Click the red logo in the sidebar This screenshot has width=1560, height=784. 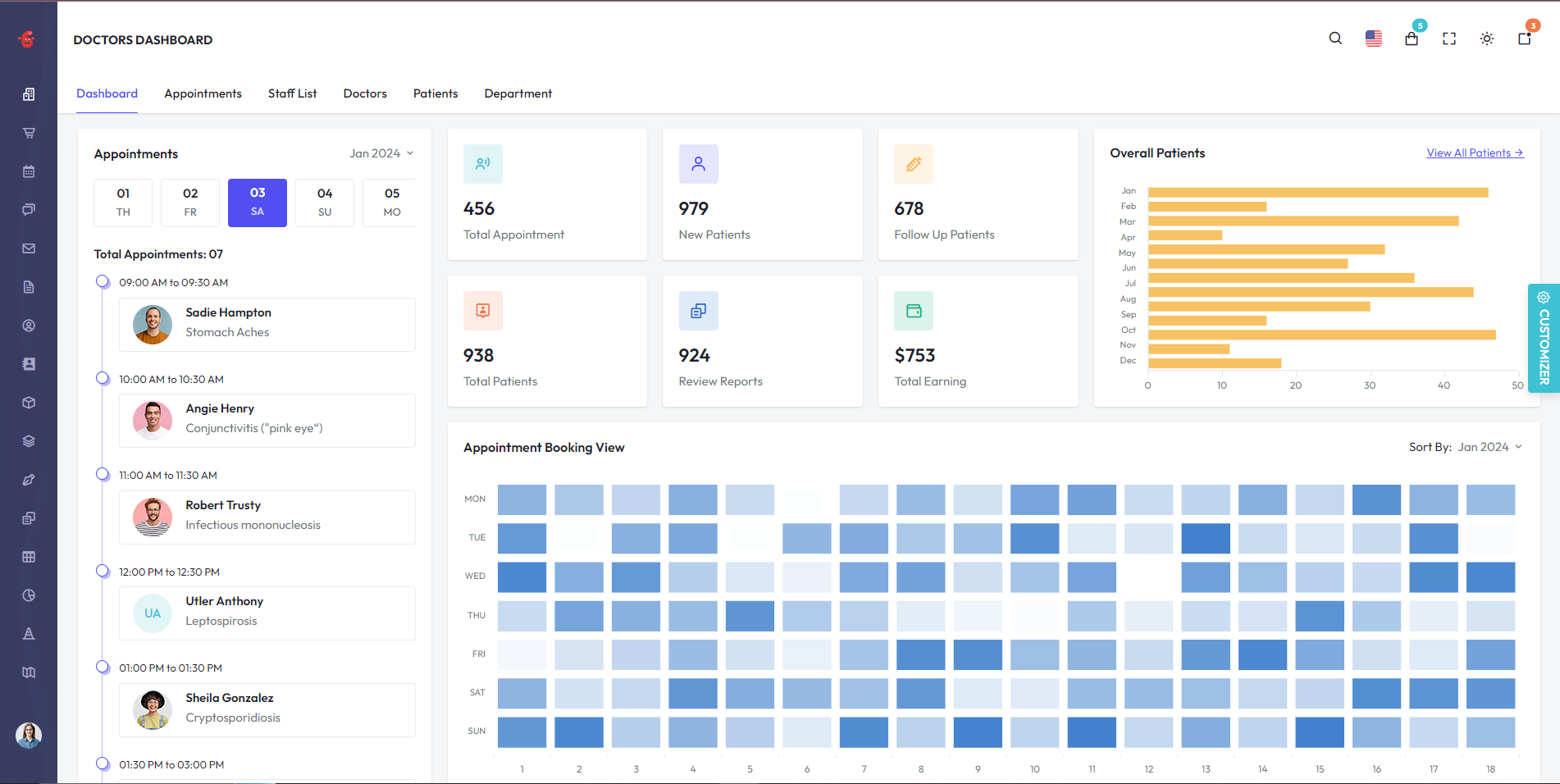27,39
